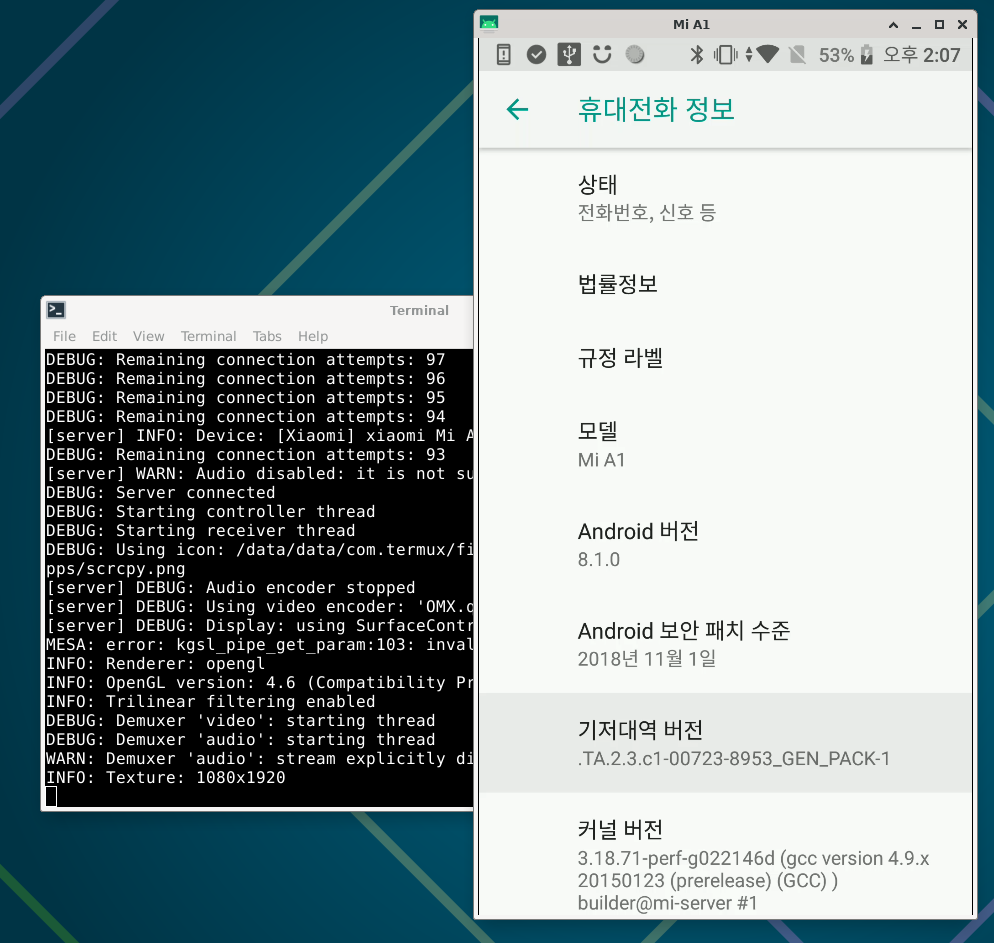Viewport: 994px width, 943px height.
Task: Open the Terminal menu in Terminal window
Action: pos(209,336)
